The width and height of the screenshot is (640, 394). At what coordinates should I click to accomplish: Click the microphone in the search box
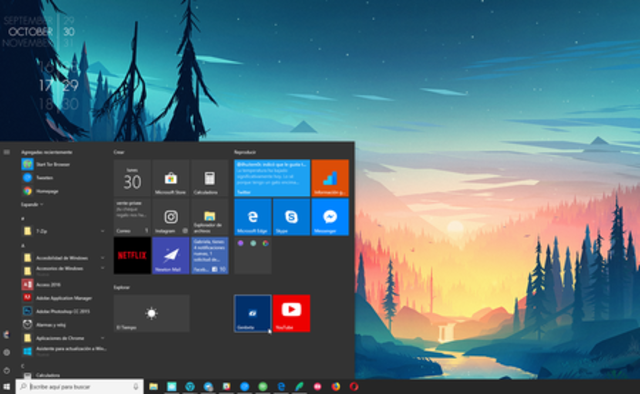pos(136,386)
